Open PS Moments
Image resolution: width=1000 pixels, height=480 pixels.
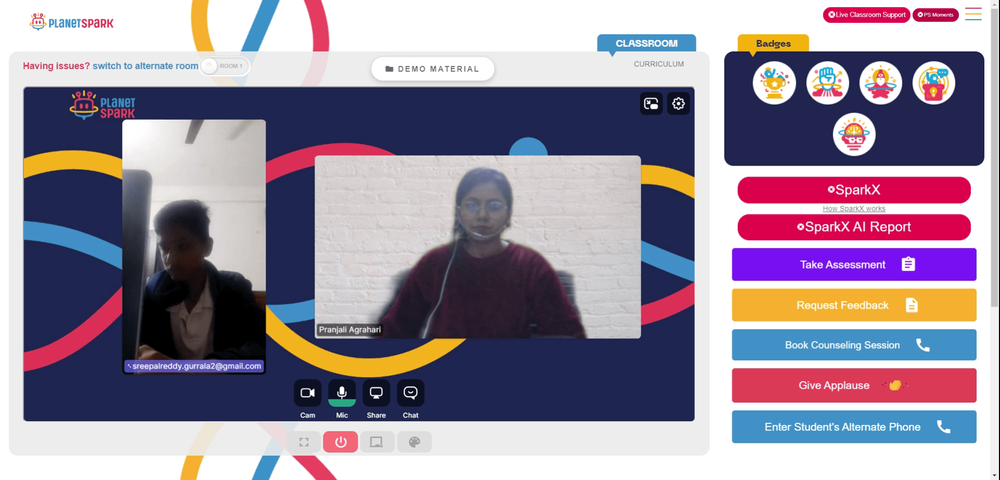936,15
